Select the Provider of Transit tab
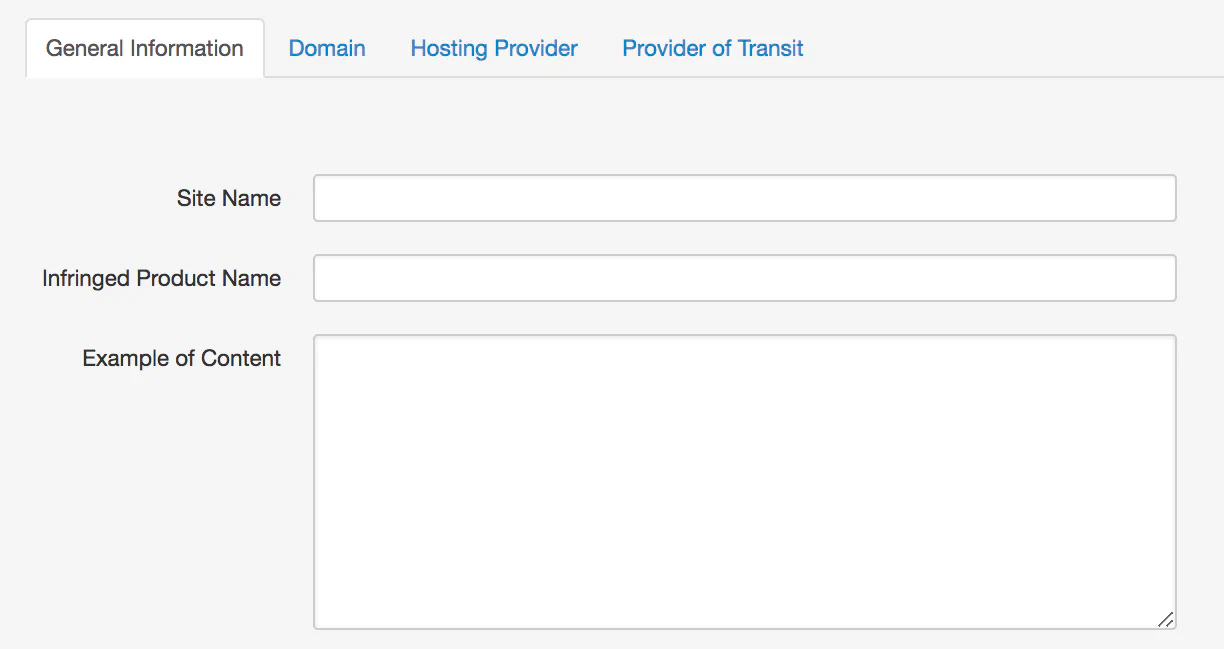The width and height of the screenshot is (1224, 649). point(712,48)
